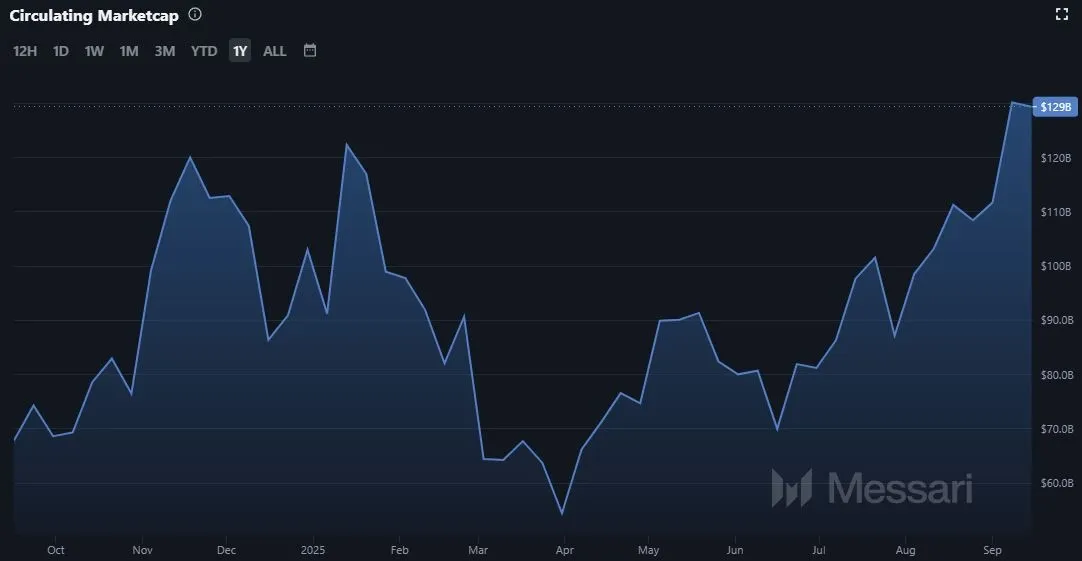Image resolution: width=1082 pixels, height=561 pixels.
Task: Click the $129B current value label
Action: tap(1055, 107)
